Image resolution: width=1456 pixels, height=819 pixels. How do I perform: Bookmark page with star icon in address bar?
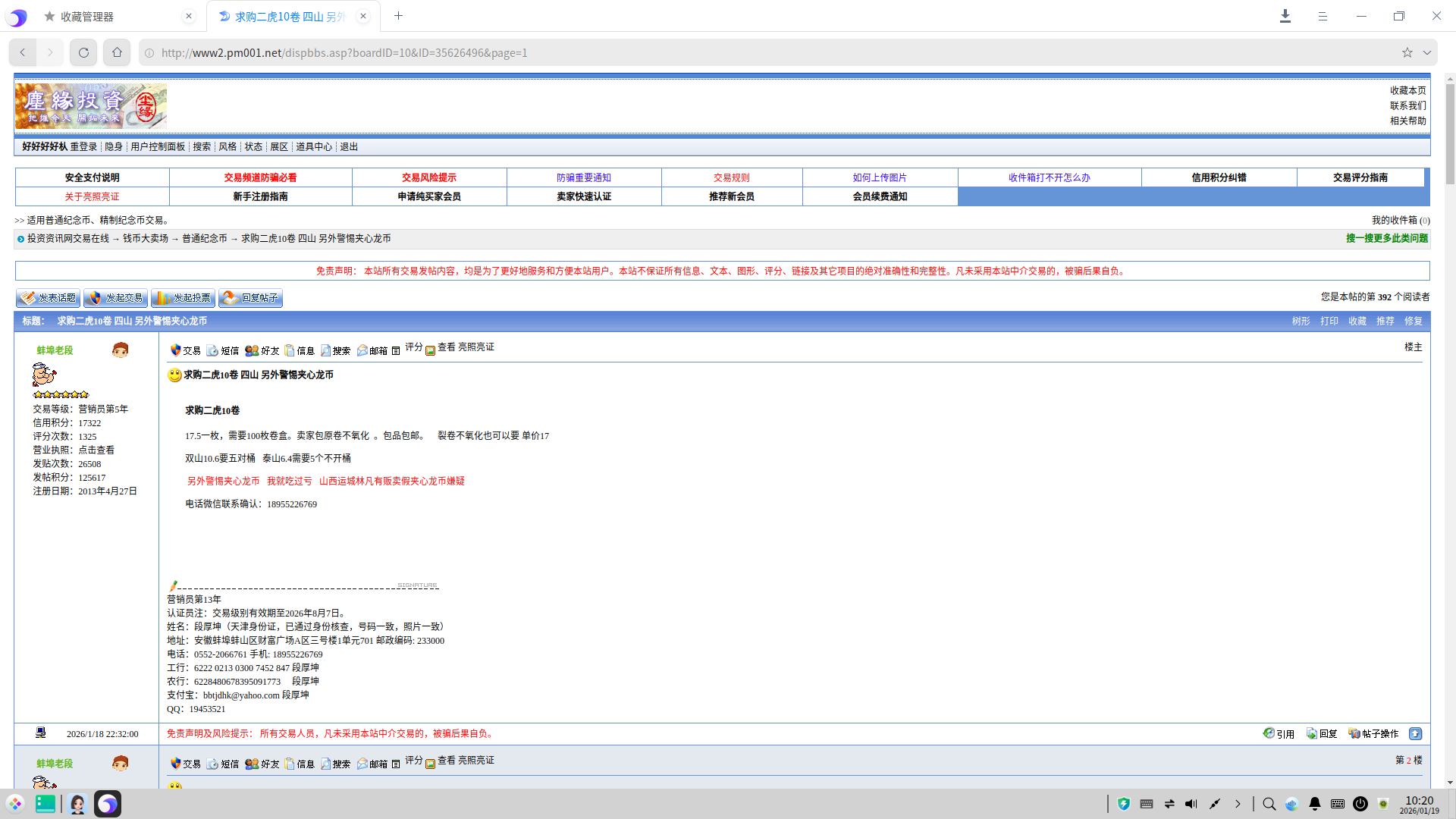pos(1407,53)
